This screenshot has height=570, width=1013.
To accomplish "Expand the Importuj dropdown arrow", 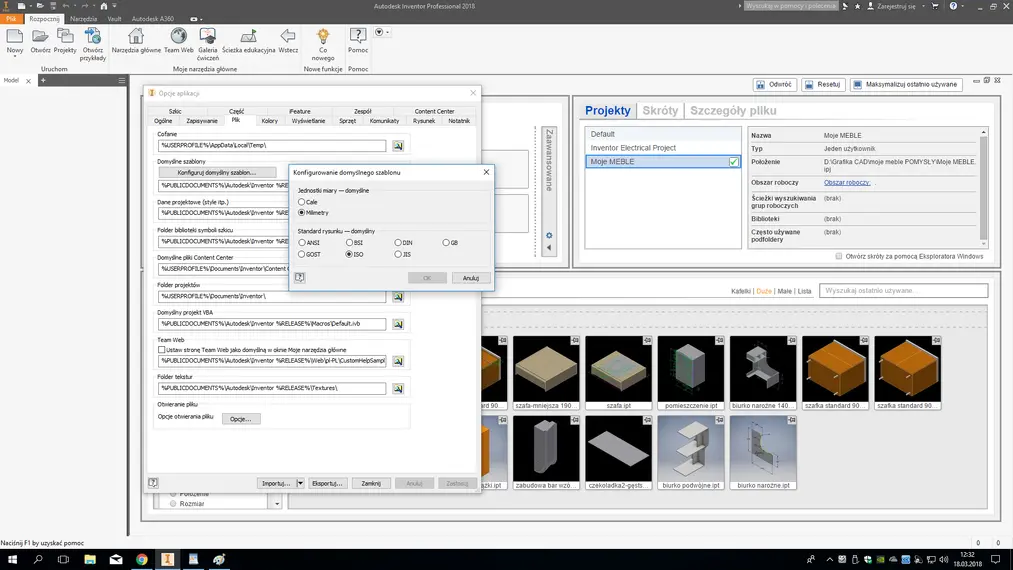I will [x=300, y=483].
